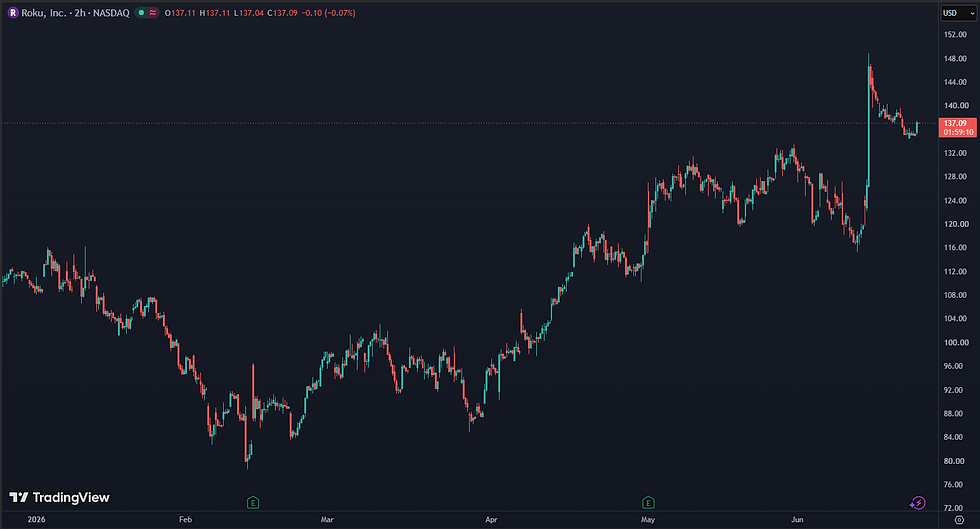Image resolution: width=980 pixels, height=529 pixels.
Task: Click the 140.00 price axis label
Action: click(x=956, y=106)
